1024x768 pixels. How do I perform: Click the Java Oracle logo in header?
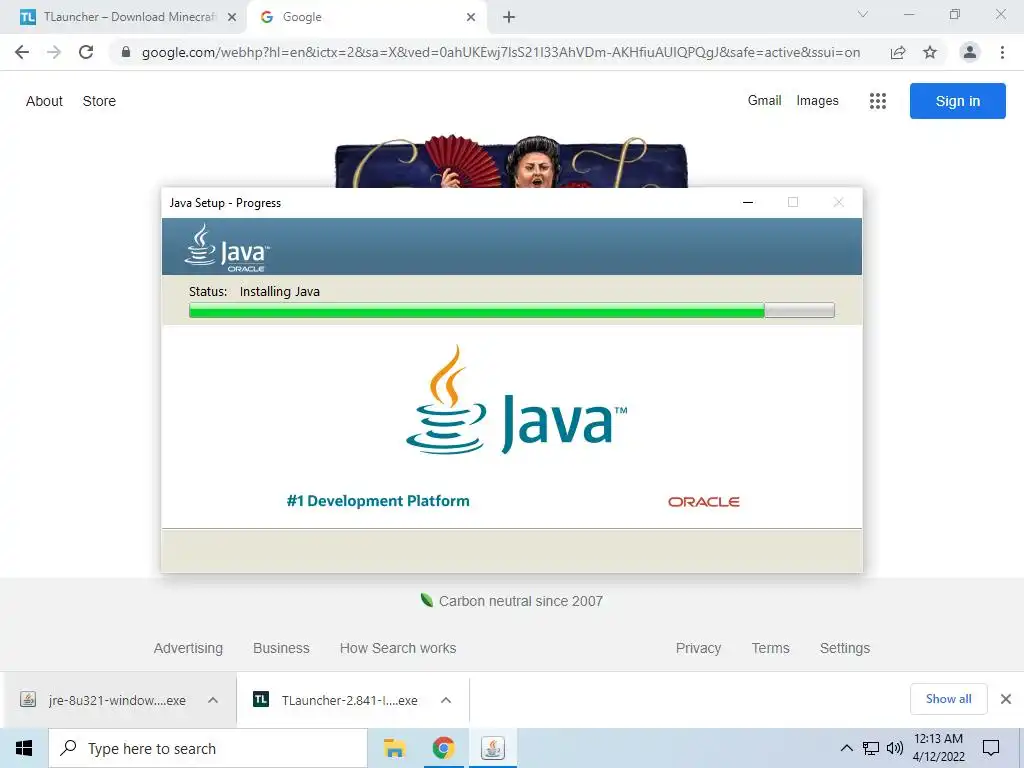coord(227,248)
